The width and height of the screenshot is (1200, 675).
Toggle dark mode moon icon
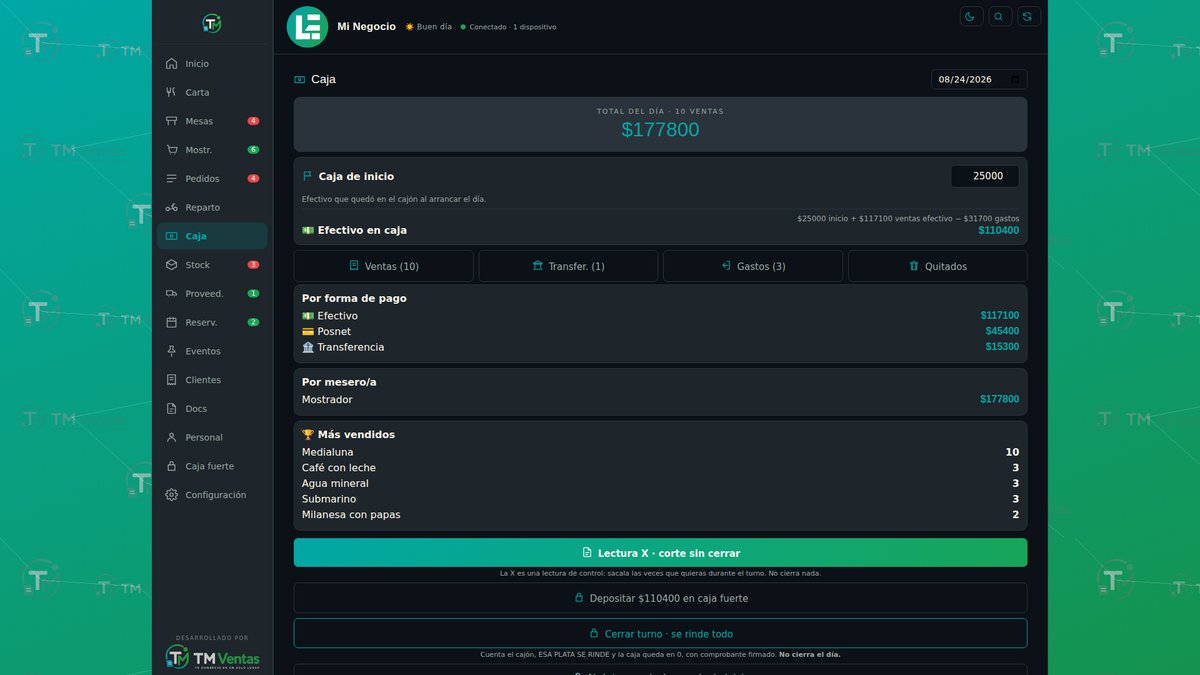point(971,16)
